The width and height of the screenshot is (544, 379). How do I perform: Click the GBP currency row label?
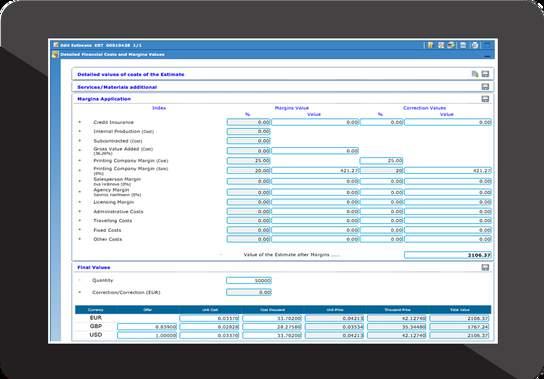[x=96, y=327]
